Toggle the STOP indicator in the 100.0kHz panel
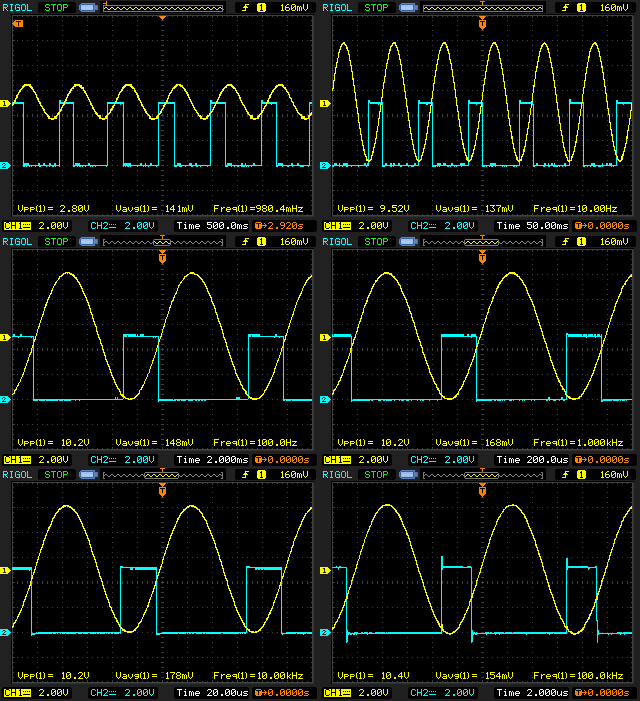Screen dimensions: 640x701 (376, 474)
